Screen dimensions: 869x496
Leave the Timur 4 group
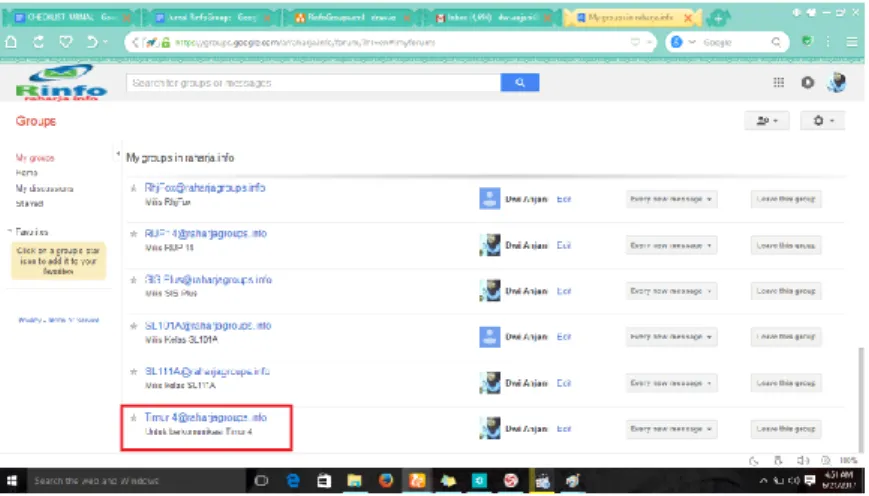tap(786, 429)
